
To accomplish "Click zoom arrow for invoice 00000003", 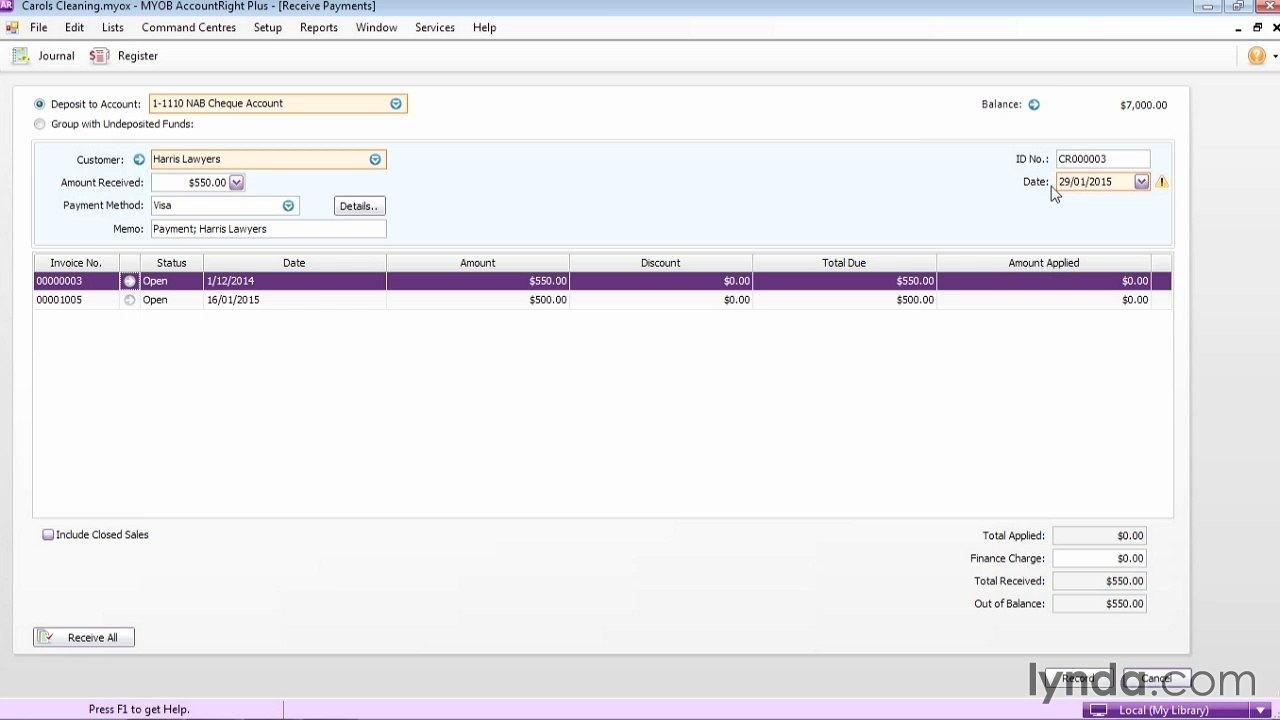I will [129, 281].
